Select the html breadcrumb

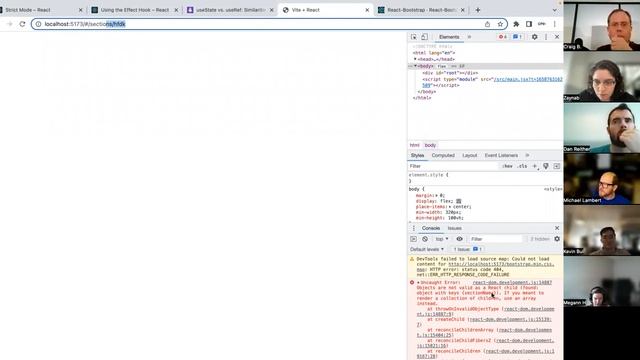[414, 145]
